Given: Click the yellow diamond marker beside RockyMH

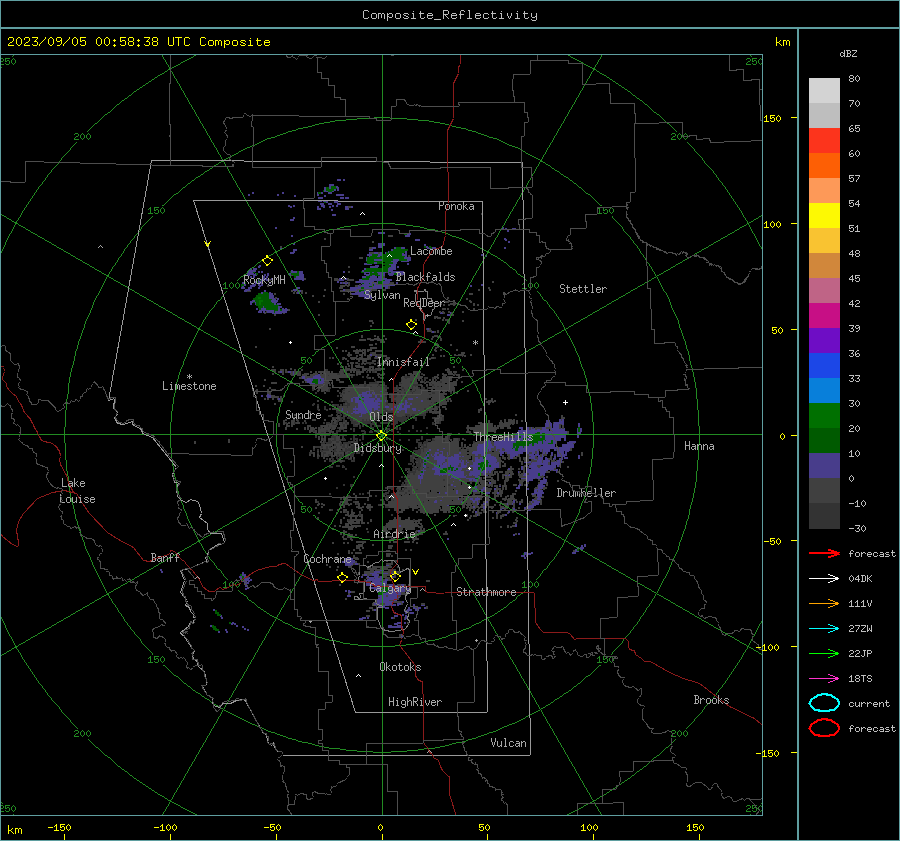Looking at the screenshot, I should point(267,261).
